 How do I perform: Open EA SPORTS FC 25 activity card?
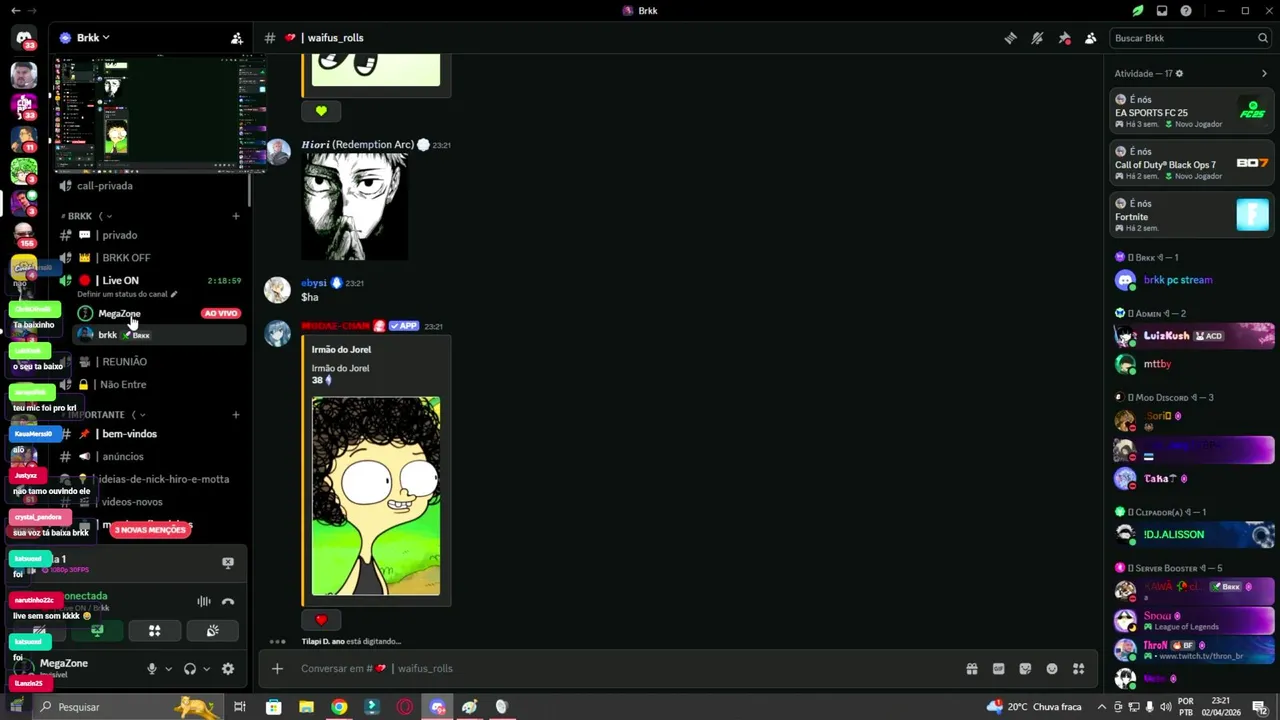pyautogui.click(x=1192, y=111)
